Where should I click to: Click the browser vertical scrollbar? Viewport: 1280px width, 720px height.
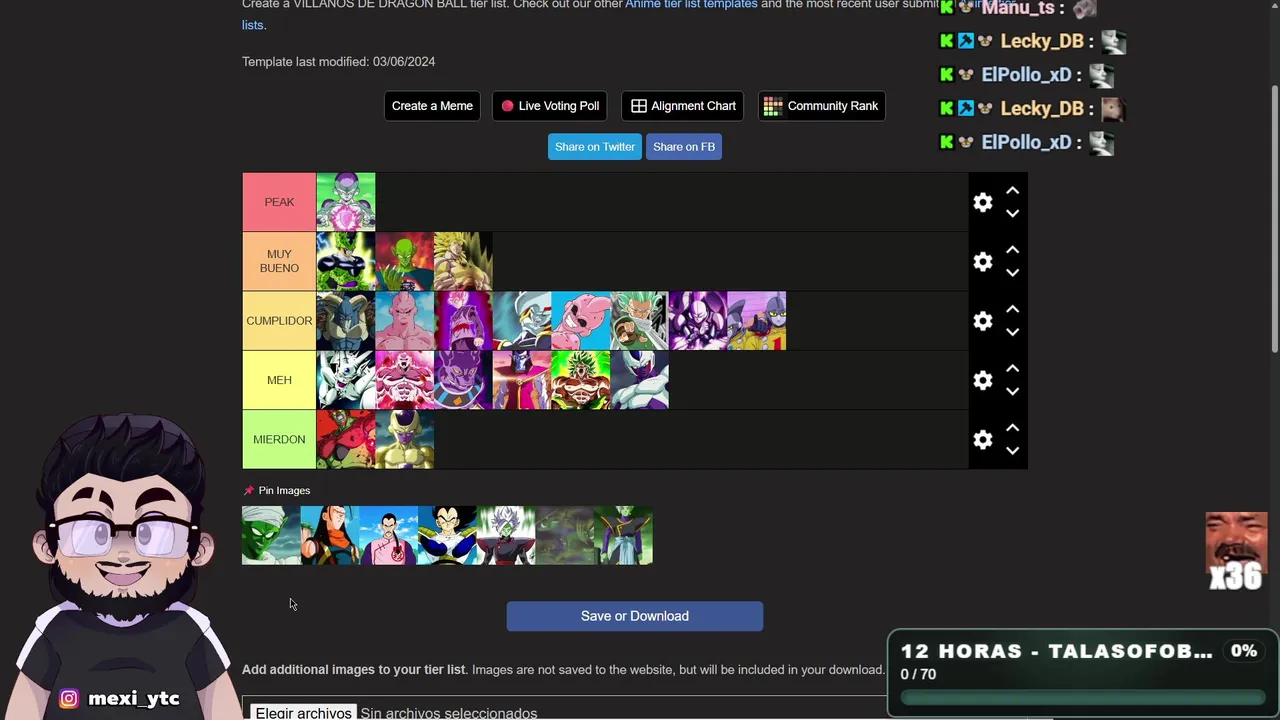(1274, 220)
